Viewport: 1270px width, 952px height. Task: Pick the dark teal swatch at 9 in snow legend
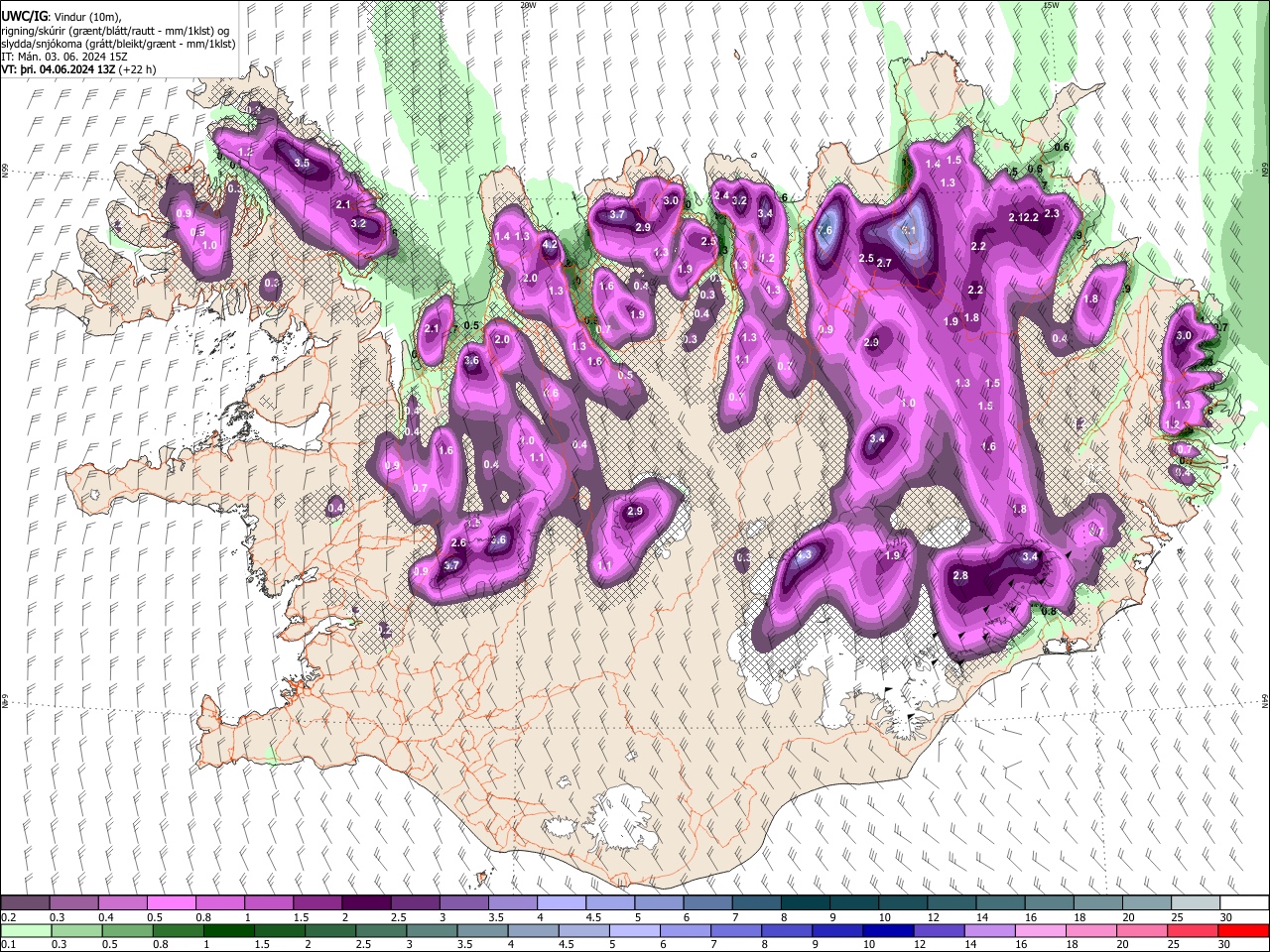853,903
